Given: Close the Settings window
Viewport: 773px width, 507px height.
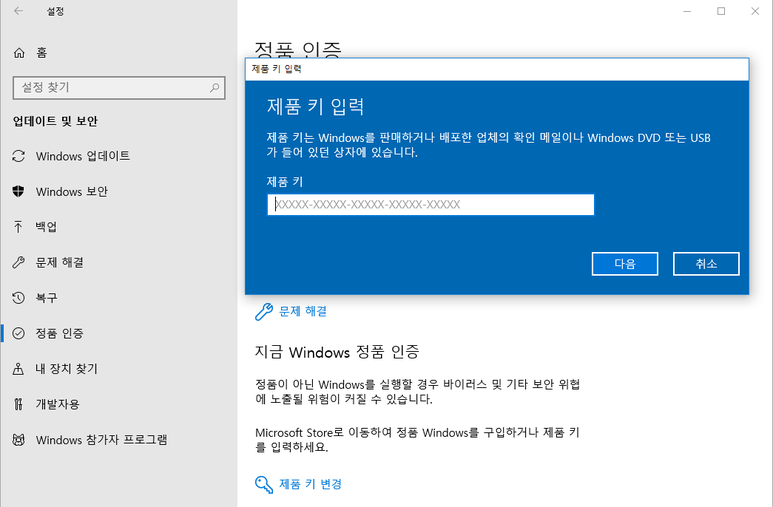Looking at the screenshot, I should 755,11.
